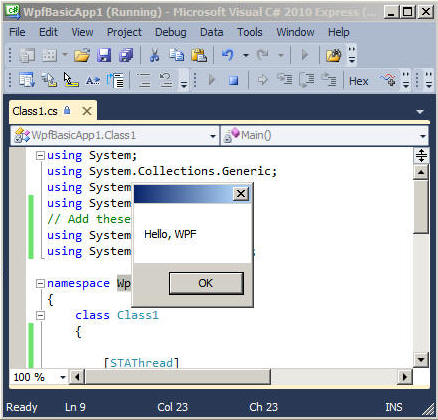Open standard toolbar options overflow
This screenshot has width=438, height=420.
(352, 55)
